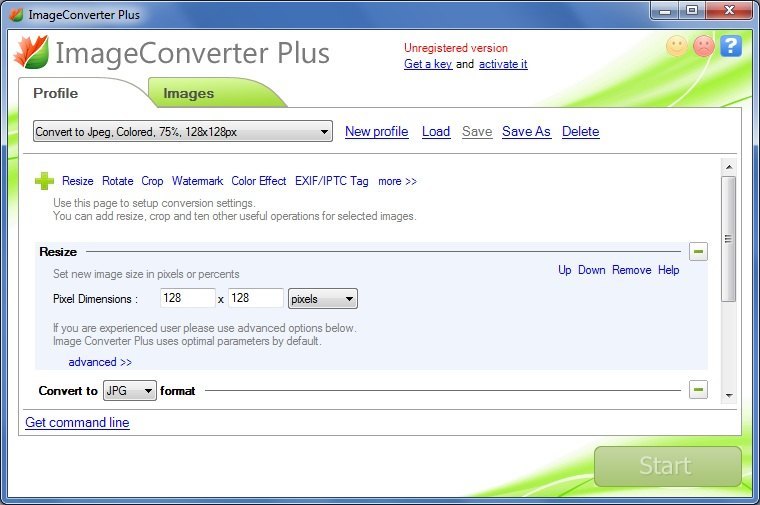
Task: Close the ImageConverter Plus window
Action: (x=729, y=11)
